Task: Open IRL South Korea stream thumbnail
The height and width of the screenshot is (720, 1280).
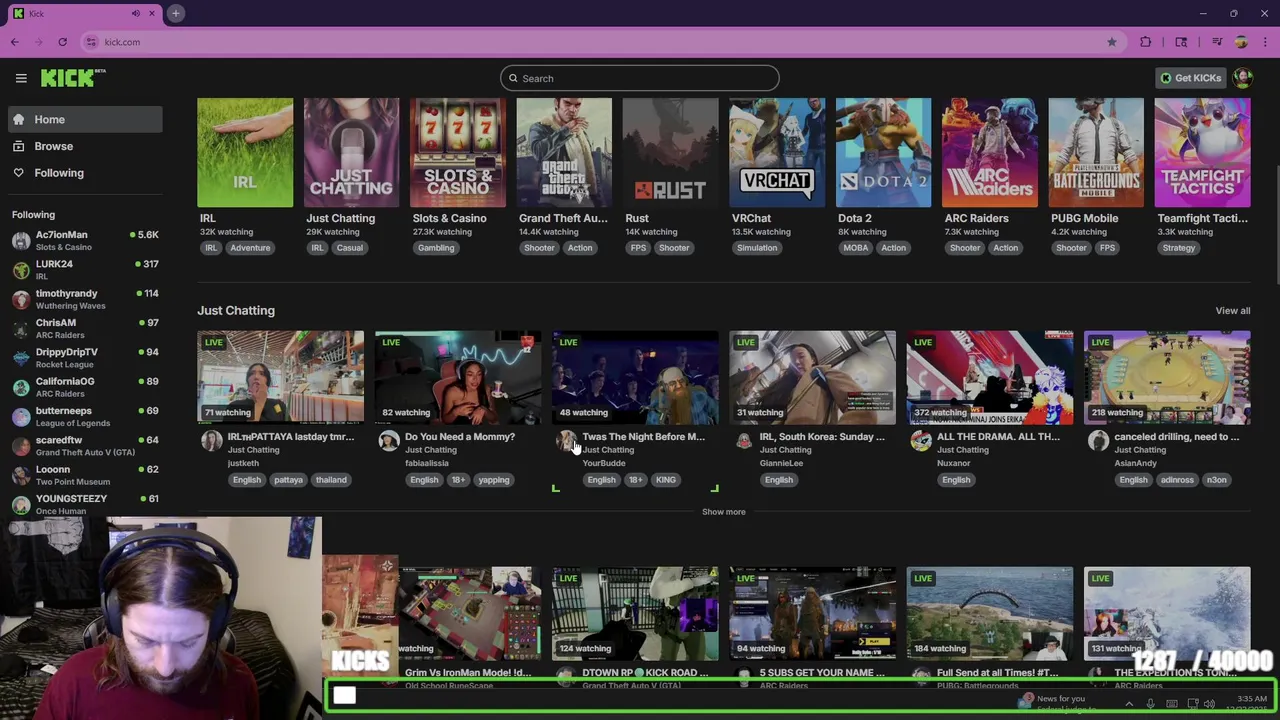Action: (x=812, y=377)
